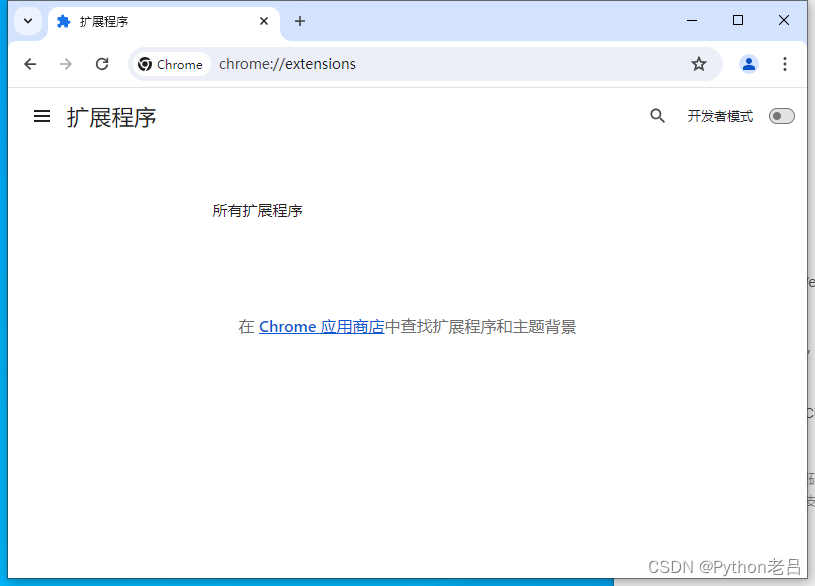Close the 扩展程序 tab
The width and height of the screenshot is (815, 586).
[263, 20]
